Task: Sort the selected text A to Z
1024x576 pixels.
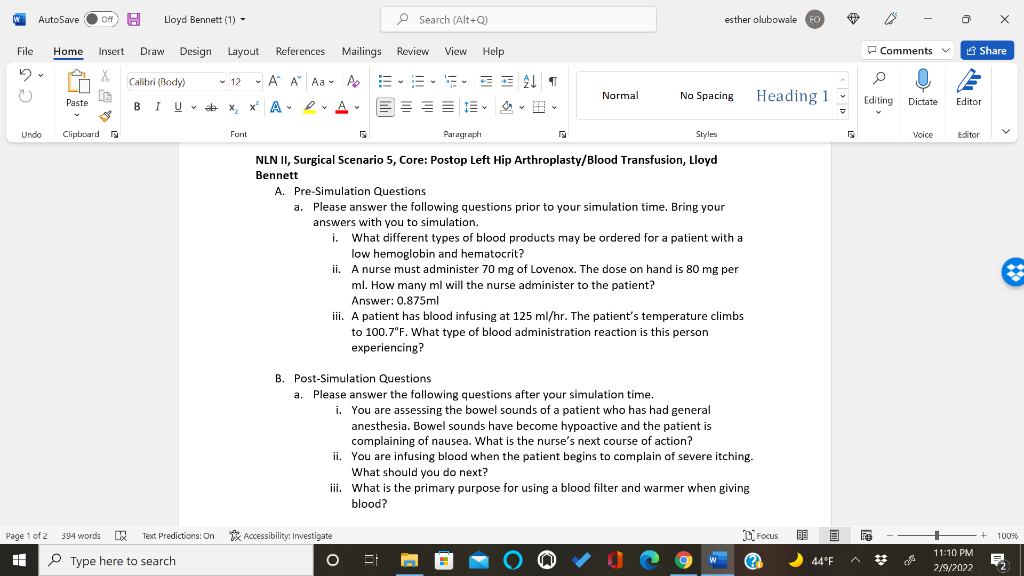Action: [530, 81]
